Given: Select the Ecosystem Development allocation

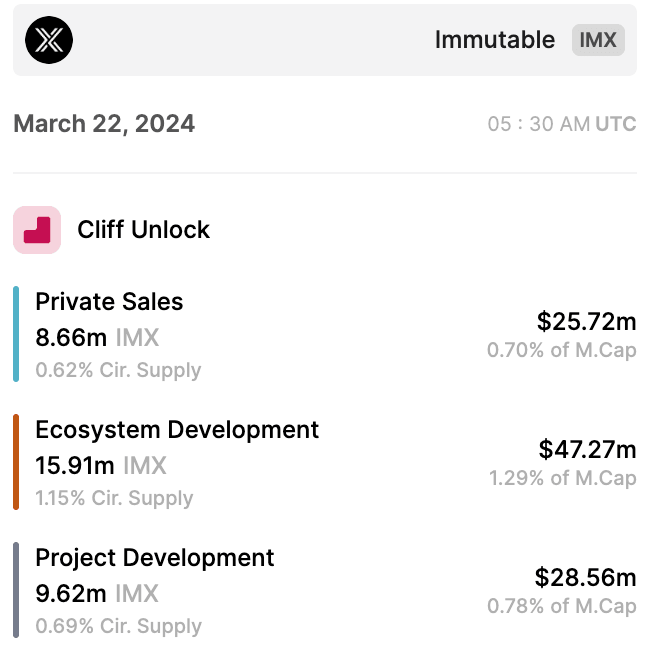Looking at the screenshot, I should [x=177, y=430].
